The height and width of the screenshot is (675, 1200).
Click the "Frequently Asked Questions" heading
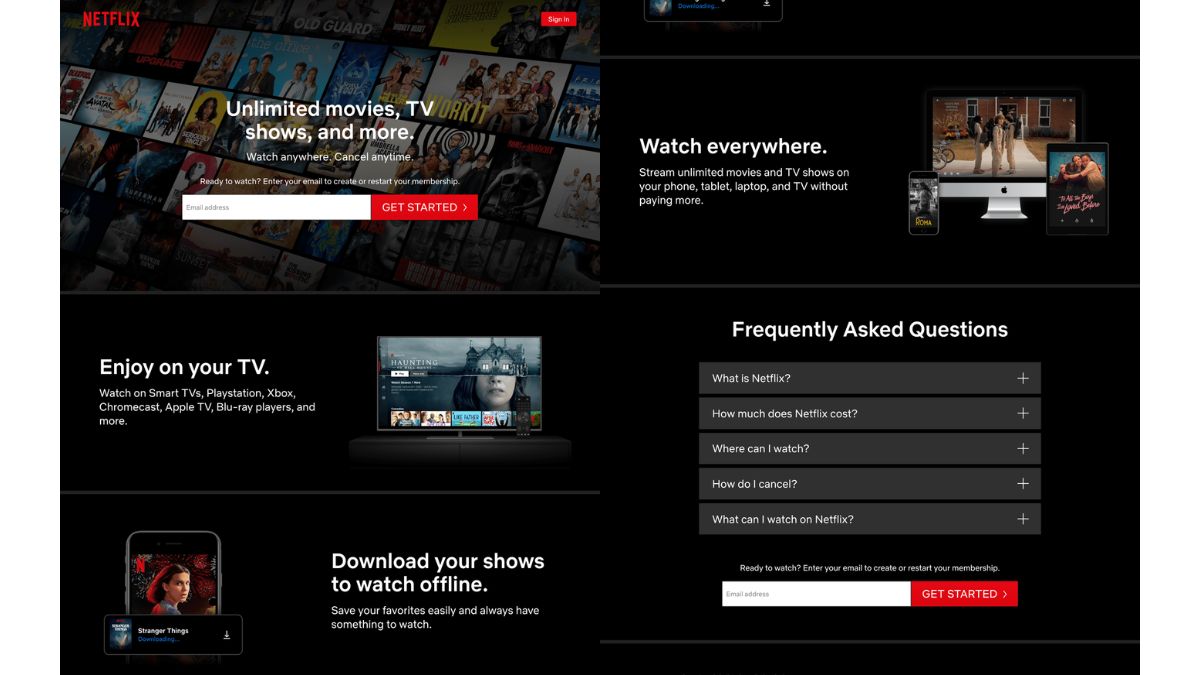(869, 330)
